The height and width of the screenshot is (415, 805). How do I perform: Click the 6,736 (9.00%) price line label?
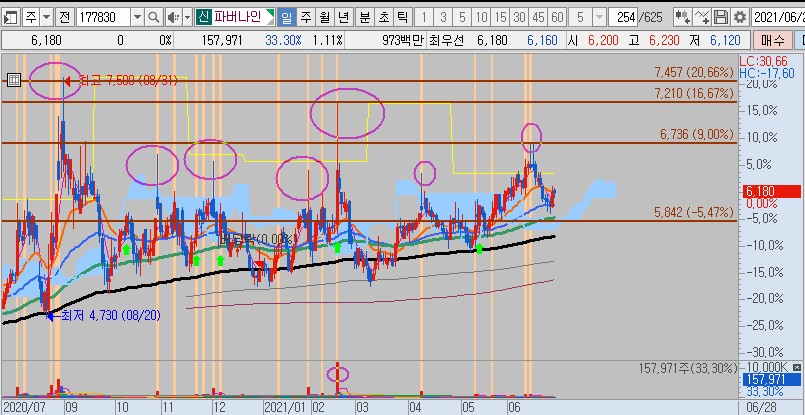697,135
